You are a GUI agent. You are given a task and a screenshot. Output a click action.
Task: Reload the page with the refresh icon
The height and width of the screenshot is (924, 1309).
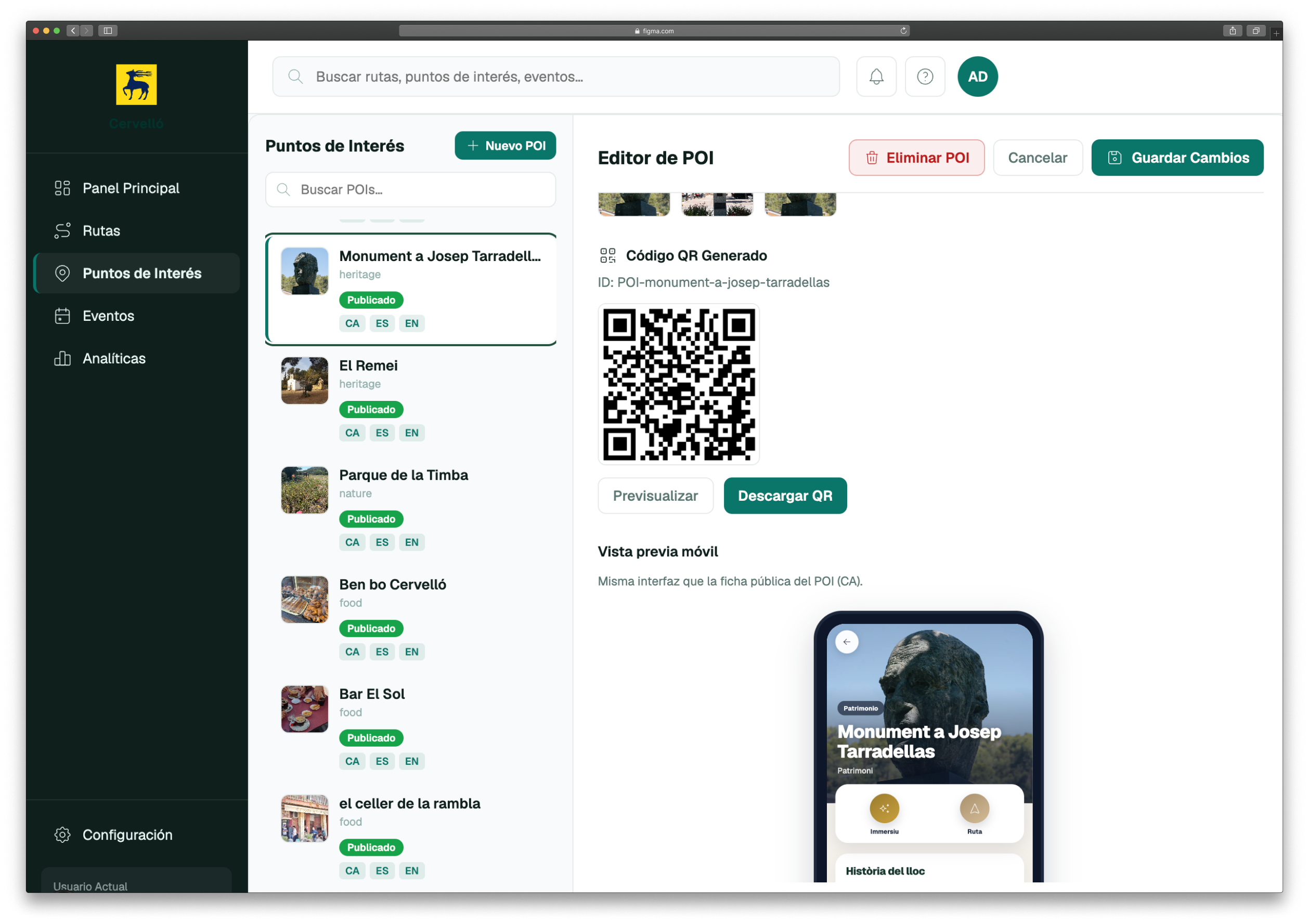pos(903,31)
